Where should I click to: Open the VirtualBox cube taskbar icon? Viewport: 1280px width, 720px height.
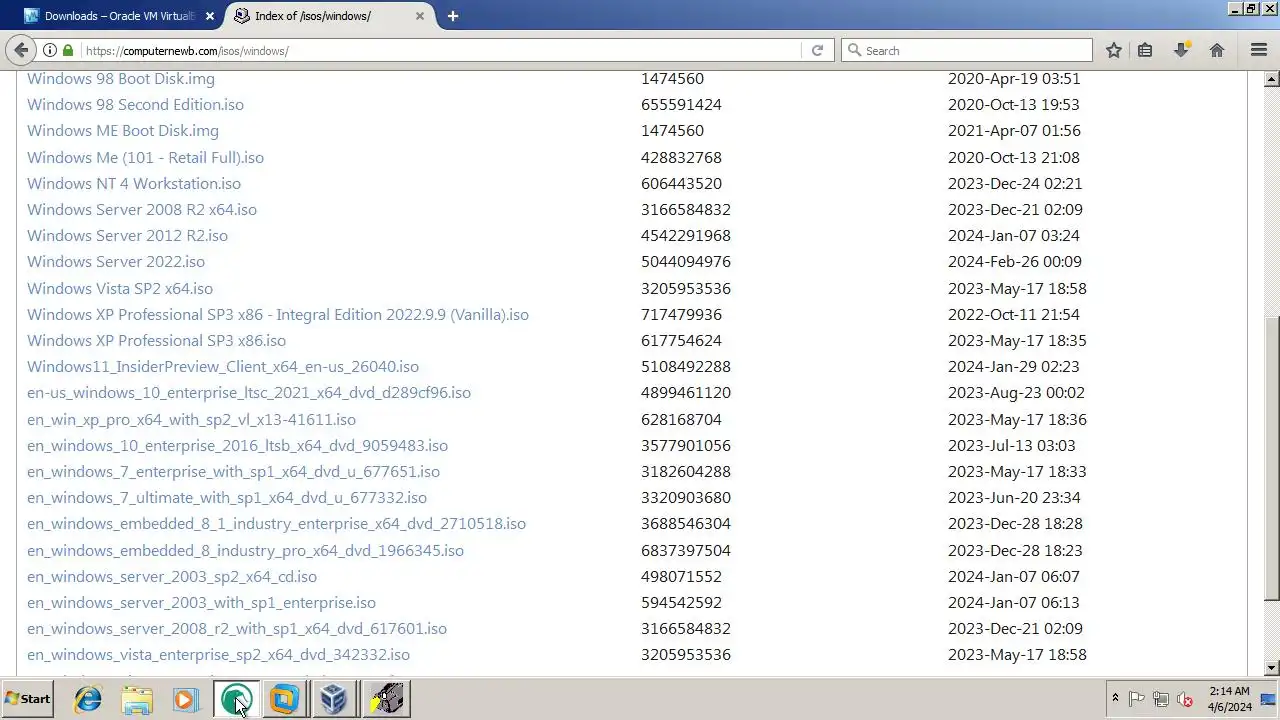coord(333,699)
